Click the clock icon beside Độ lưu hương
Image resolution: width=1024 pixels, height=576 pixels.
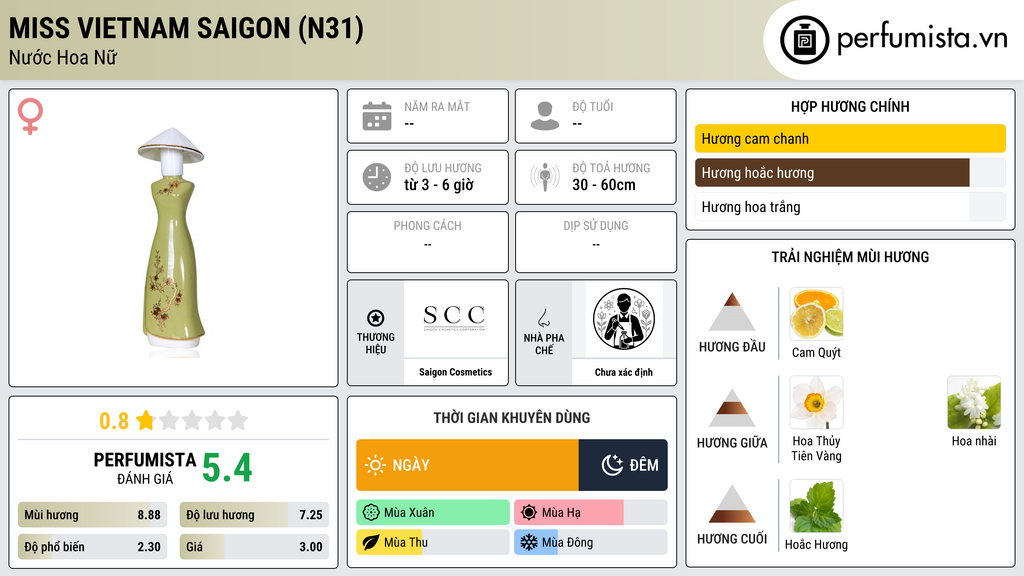pos(377,177)
